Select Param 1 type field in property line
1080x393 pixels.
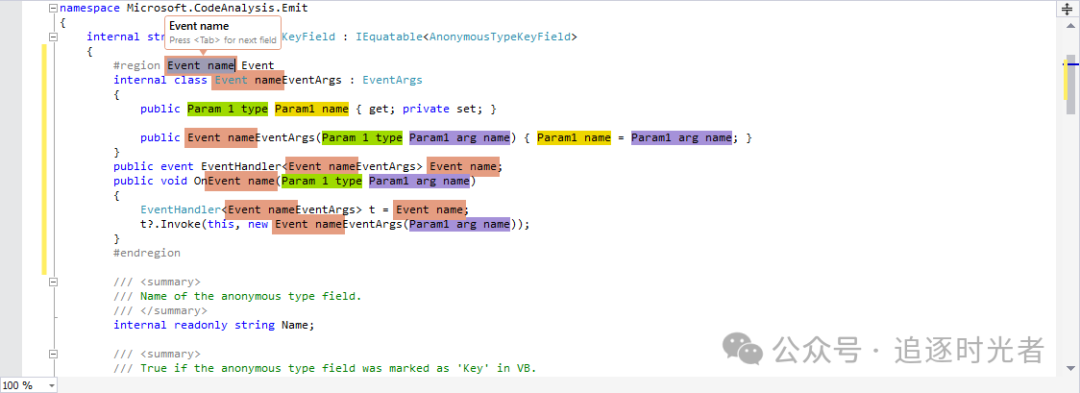(x=227, y=109)
